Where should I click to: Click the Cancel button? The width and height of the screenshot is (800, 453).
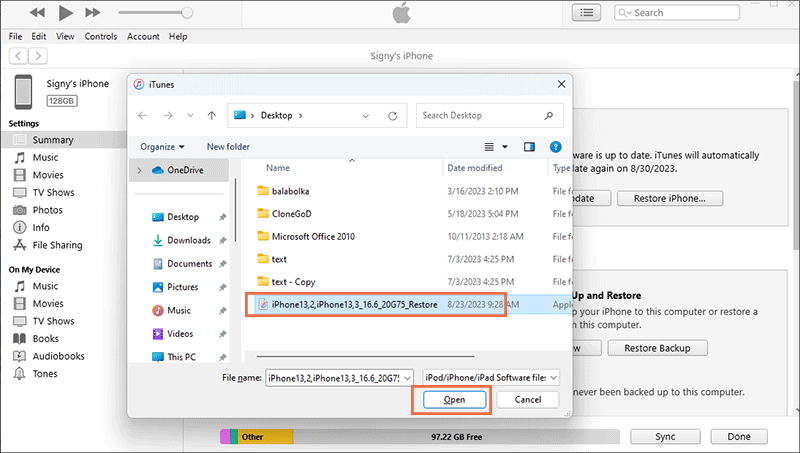[528, 399]
